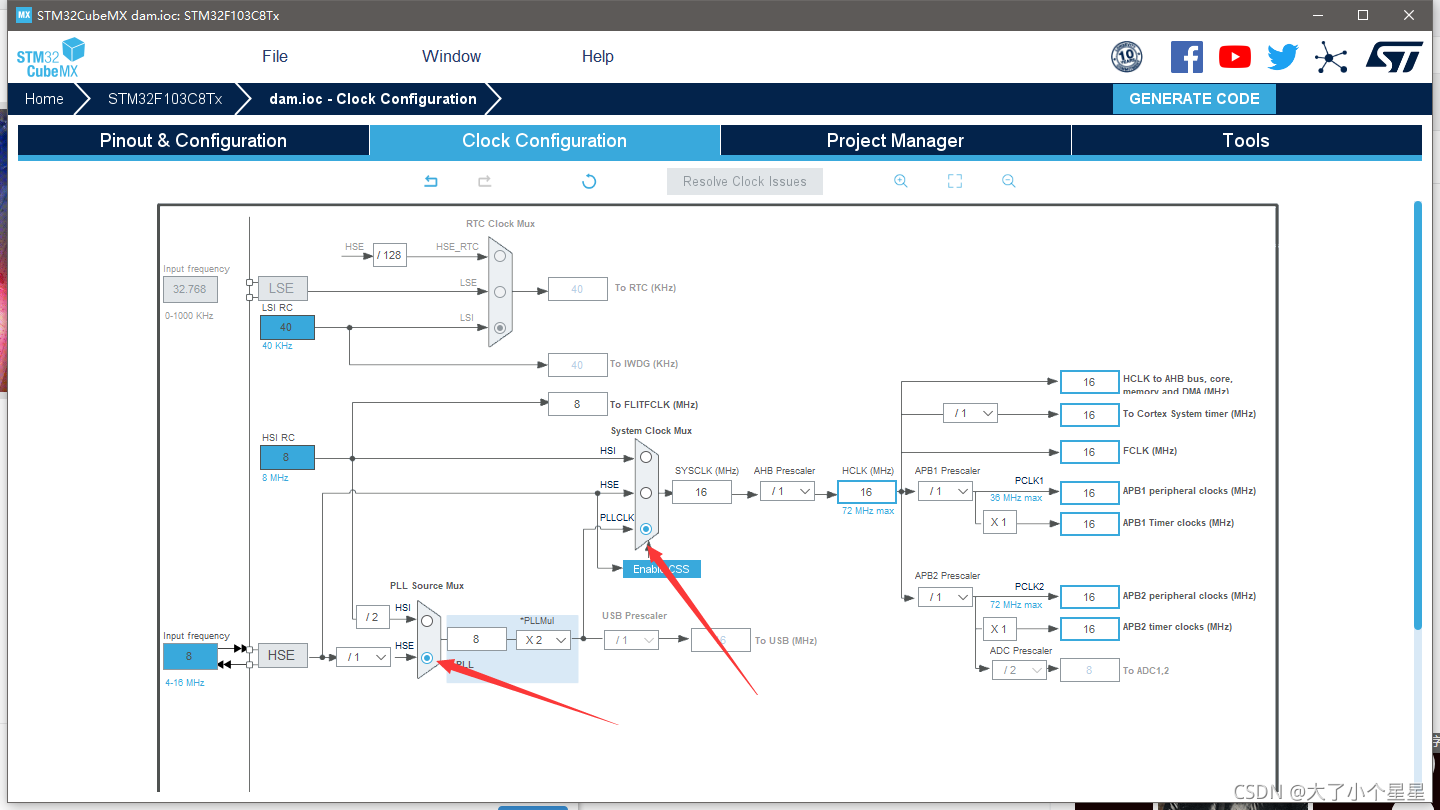The width and height of the screenshot is (1440, 810).
Task: Open the HSE prescaler /1 dropdown
Action: tap(363, 657)
